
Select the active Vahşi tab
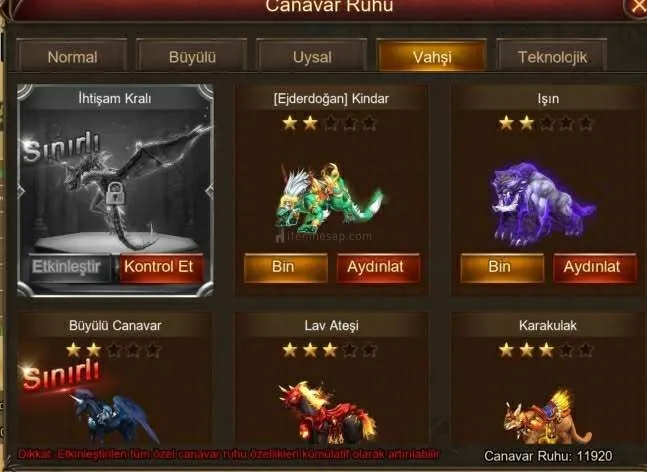click(432, 56)
